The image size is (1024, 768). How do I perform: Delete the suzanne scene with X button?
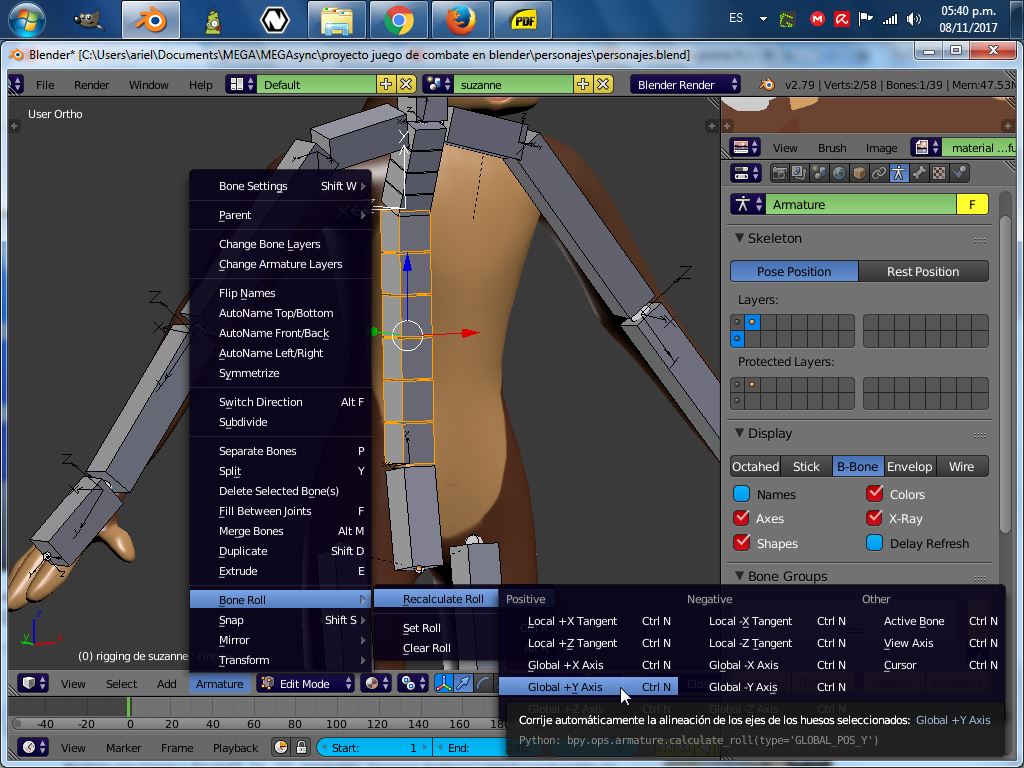pos(603,84)
